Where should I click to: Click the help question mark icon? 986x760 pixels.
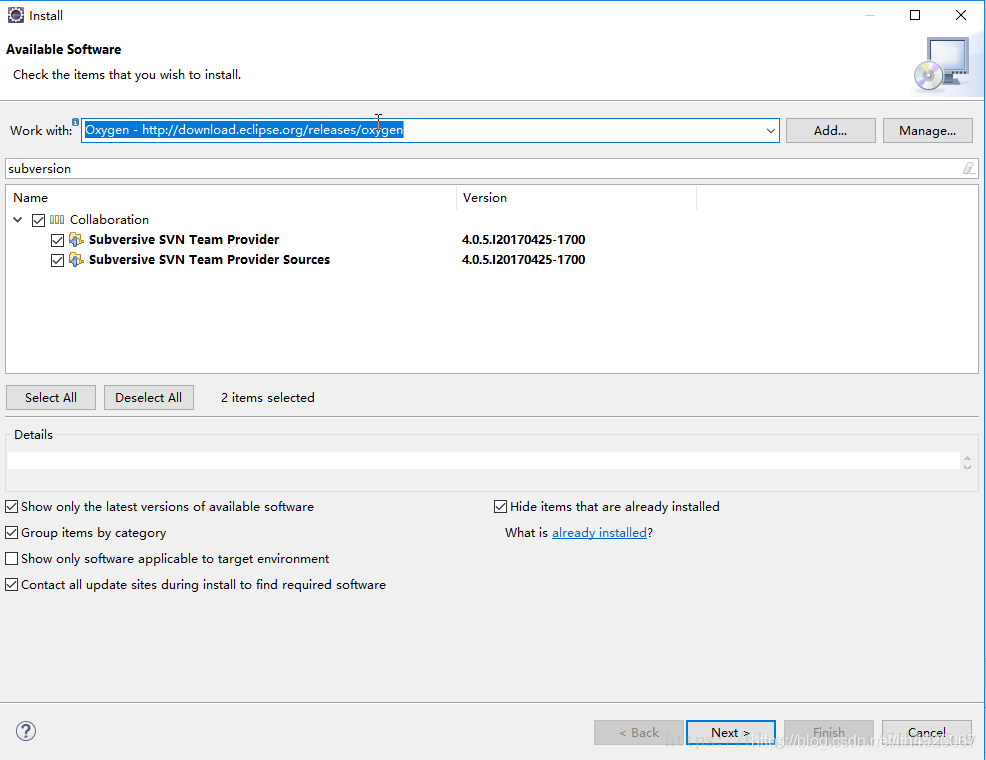[x=26, y=731]
